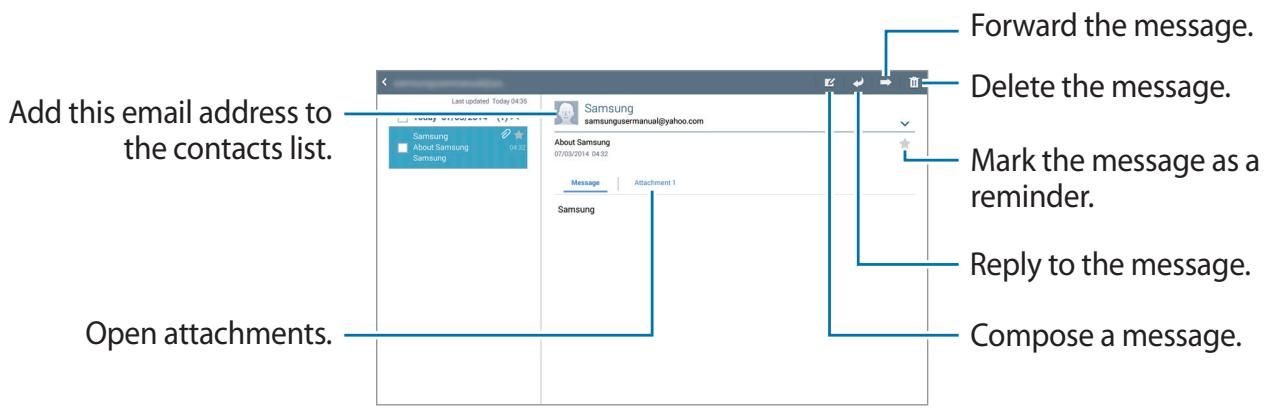Click the Samsung sender name heading
This screenshot has height=417, width=1270.
click(x=609, y=106)
